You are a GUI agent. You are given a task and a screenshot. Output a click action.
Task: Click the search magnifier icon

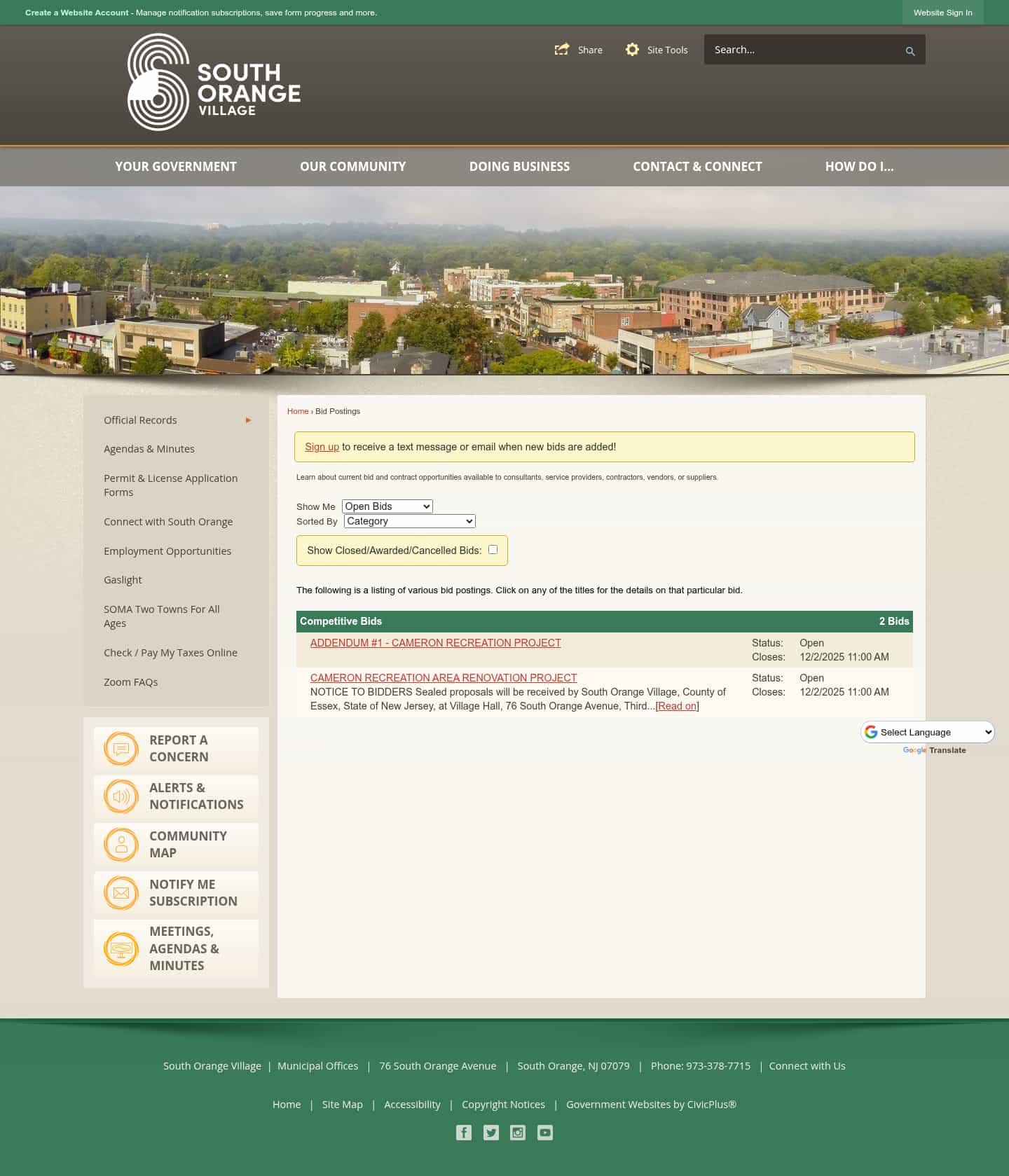910,51
